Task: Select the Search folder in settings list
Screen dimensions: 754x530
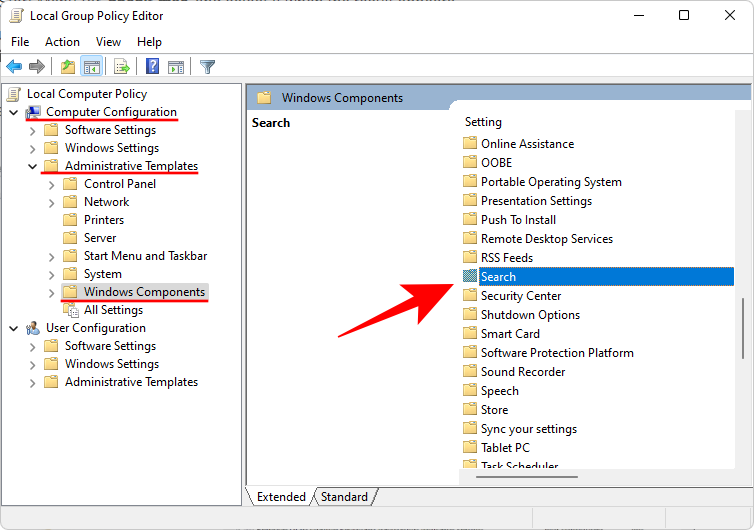Action: [498, 277]
